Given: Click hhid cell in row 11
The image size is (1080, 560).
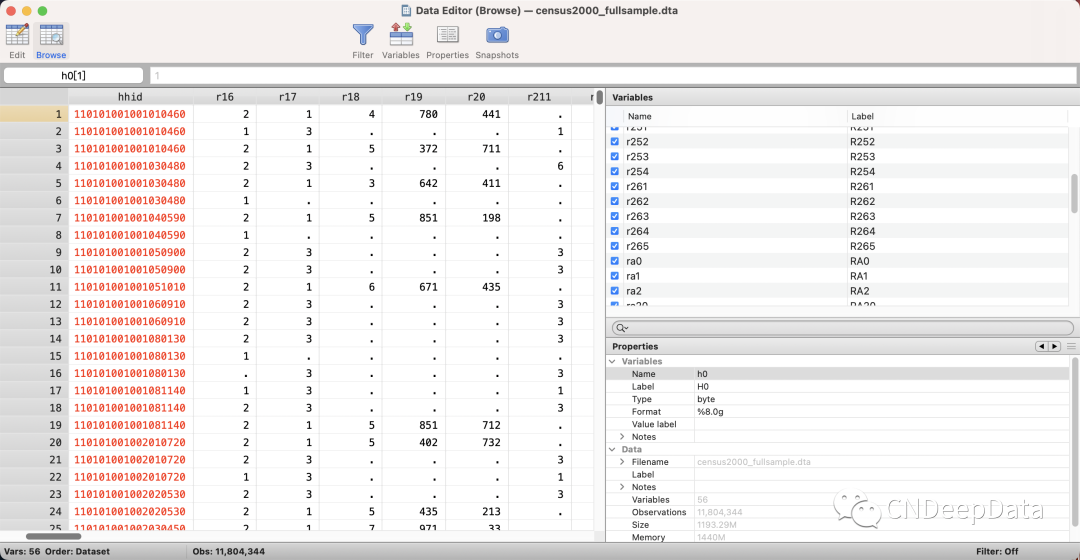Looking at the screenshot, I should [x=130, y=287].
